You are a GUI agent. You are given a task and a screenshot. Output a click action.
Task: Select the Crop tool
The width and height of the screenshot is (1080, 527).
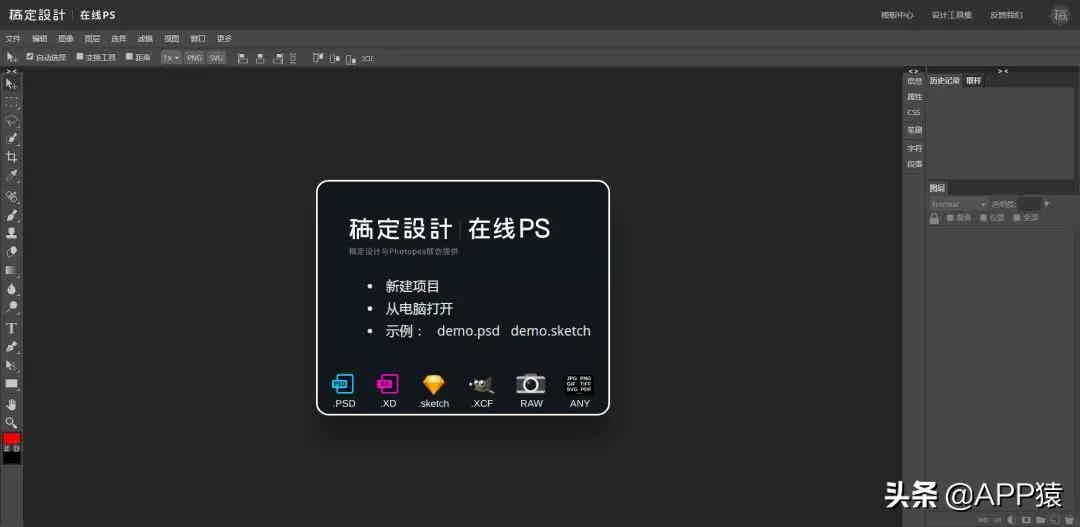[x=11, y=157]
